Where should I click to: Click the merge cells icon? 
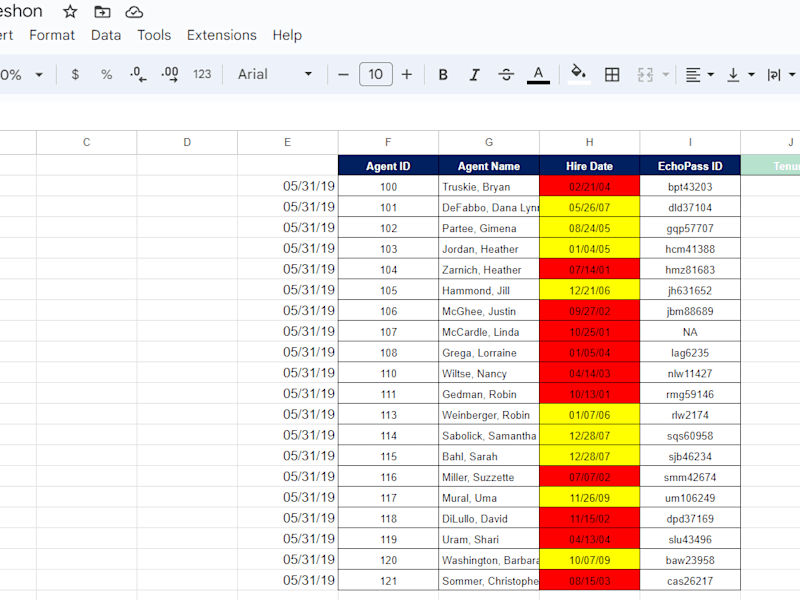click(x=645, y=75)
